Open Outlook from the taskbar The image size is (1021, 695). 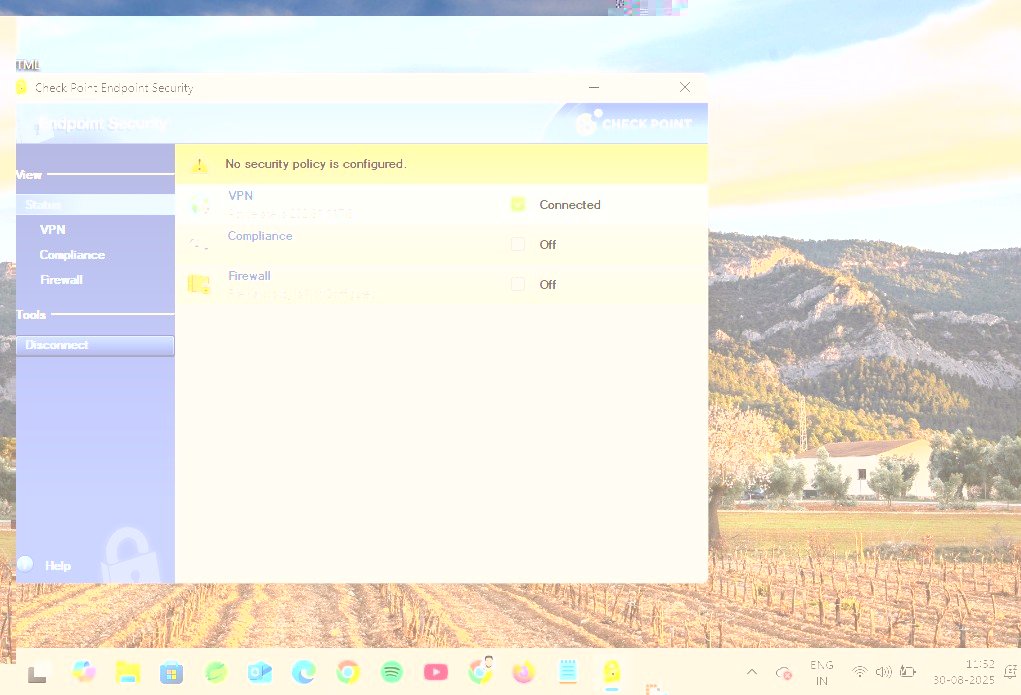pos(260,672)
